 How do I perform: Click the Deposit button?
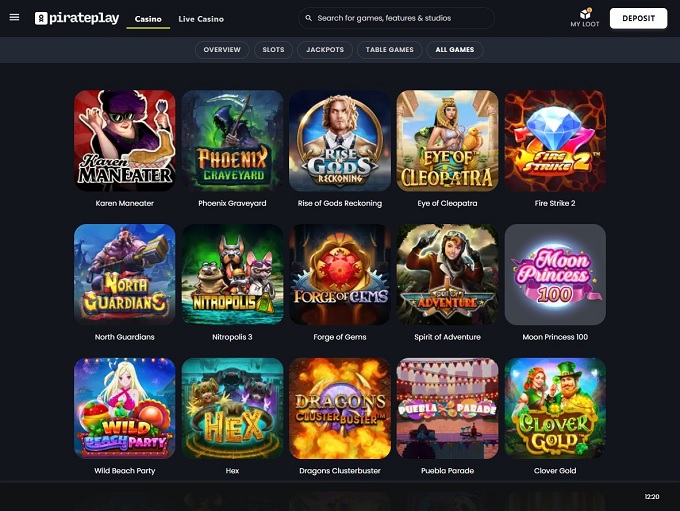pyautogui.click(x=638, y=18)
